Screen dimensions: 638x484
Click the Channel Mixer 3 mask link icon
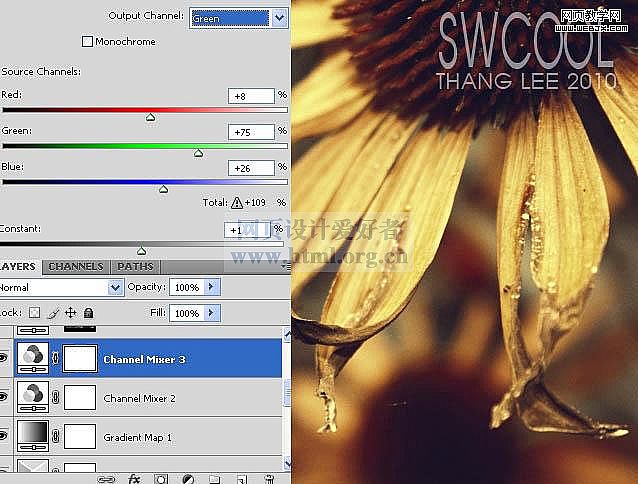click(56, 358)
